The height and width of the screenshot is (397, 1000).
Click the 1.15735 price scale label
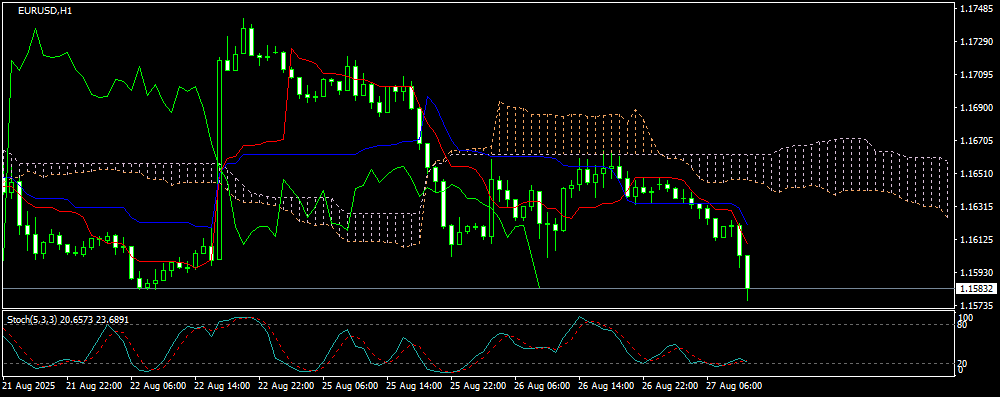click(x=976, y=306)
